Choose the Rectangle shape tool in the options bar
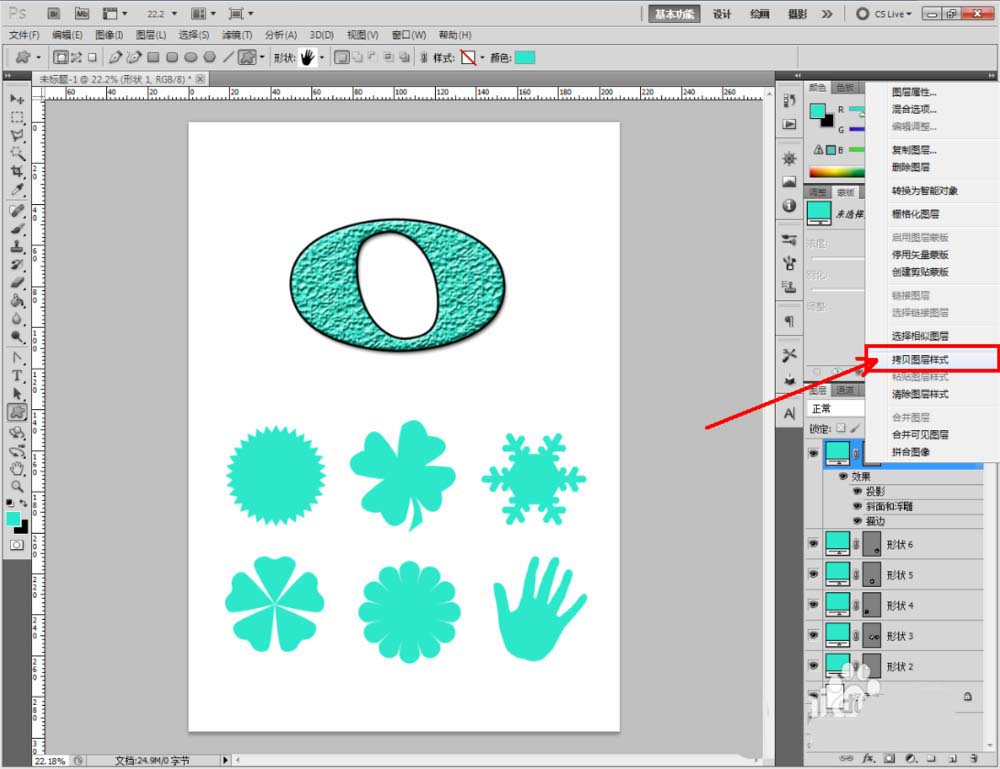The width and height of the screenshot is (1000, 769). click(153, 57)
